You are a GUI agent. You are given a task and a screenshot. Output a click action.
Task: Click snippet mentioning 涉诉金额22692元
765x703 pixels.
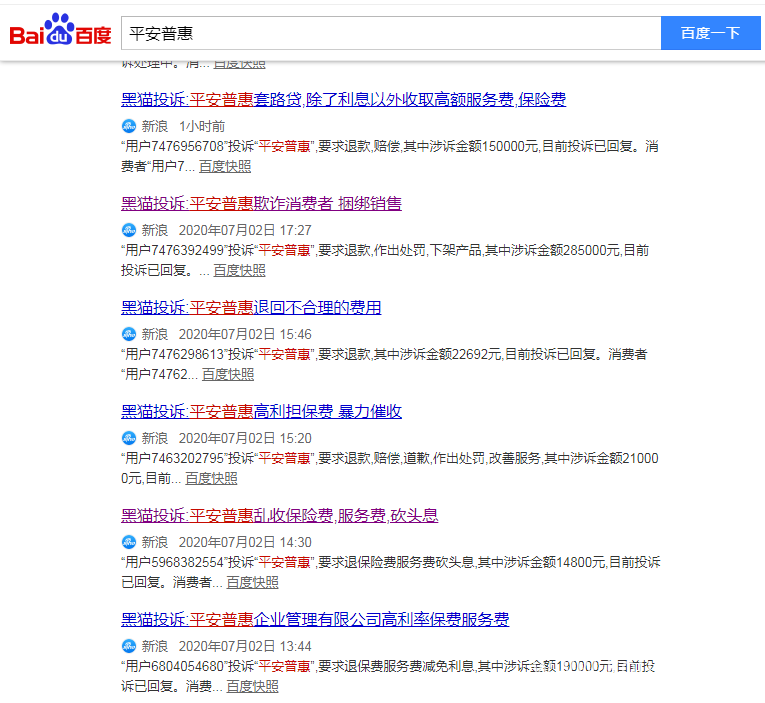click(384, 364)
